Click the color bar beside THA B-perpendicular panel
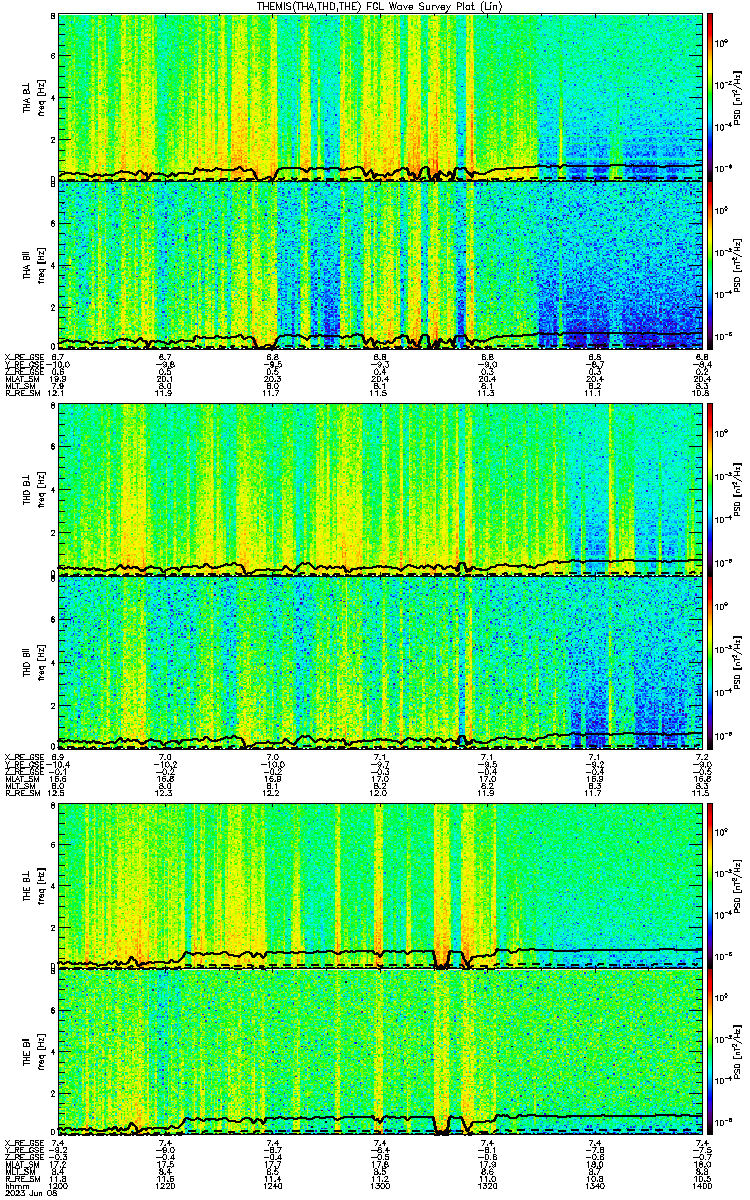This screenshot has width=750, height=1200. tap(710, 97)
